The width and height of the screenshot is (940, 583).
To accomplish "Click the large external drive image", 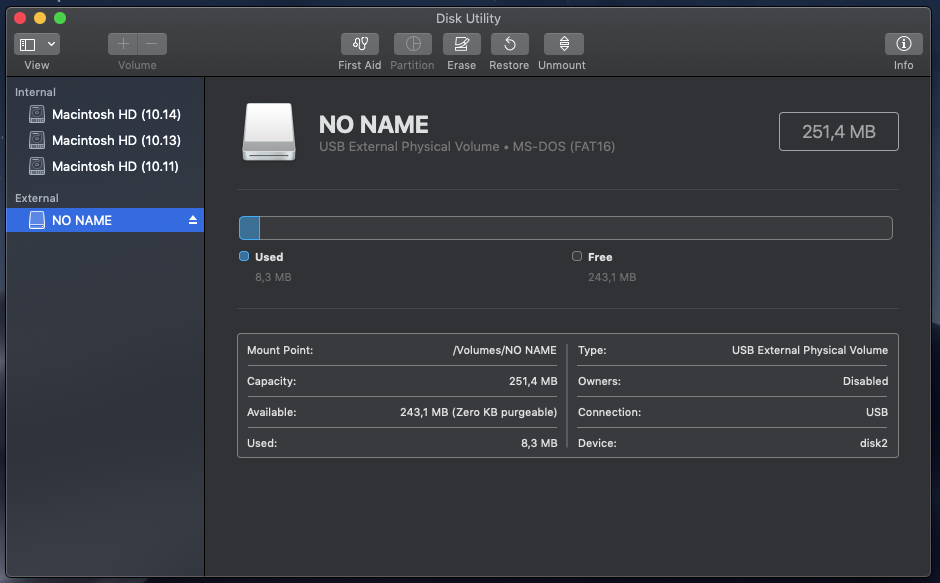I will 269,132.
